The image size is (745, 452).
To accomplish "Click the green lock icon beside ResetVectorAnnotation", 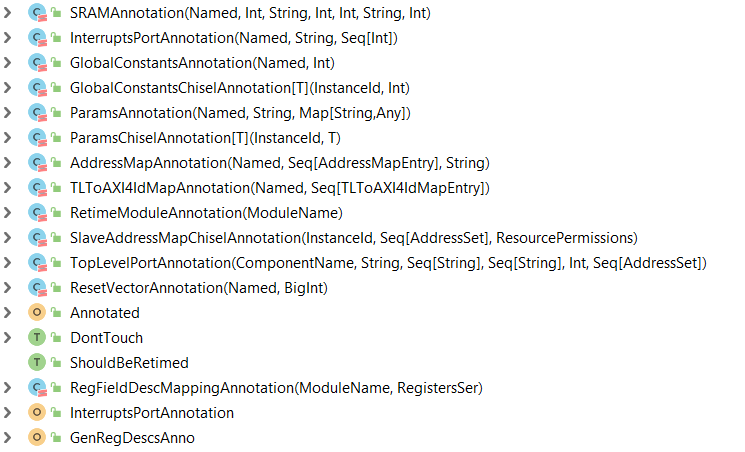I will 57,288.
